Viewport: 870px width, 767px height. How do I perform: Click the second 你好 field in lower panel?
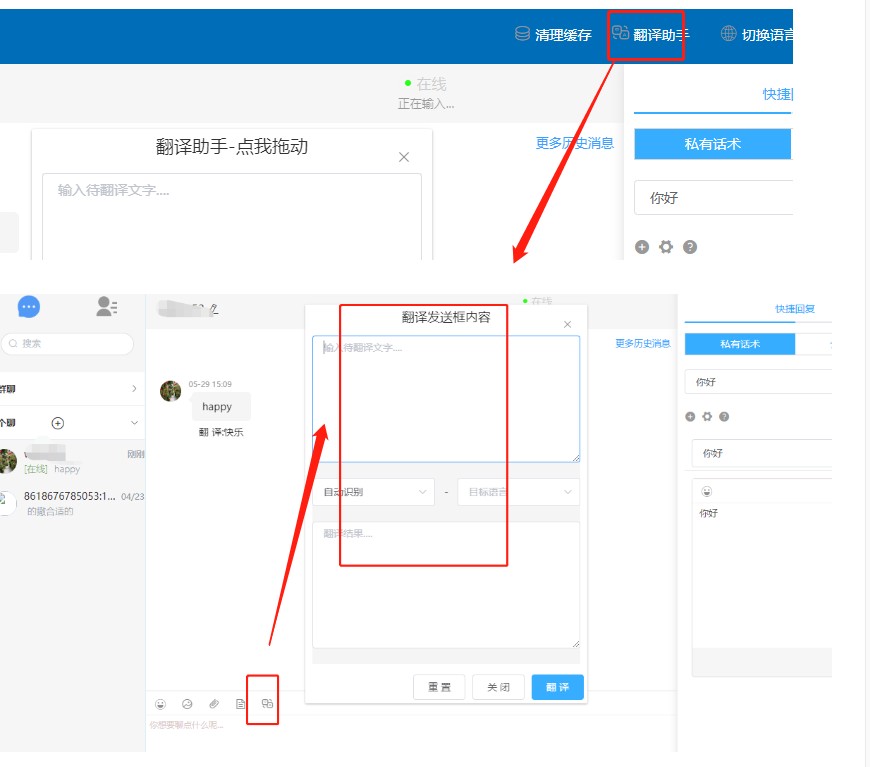762,453
